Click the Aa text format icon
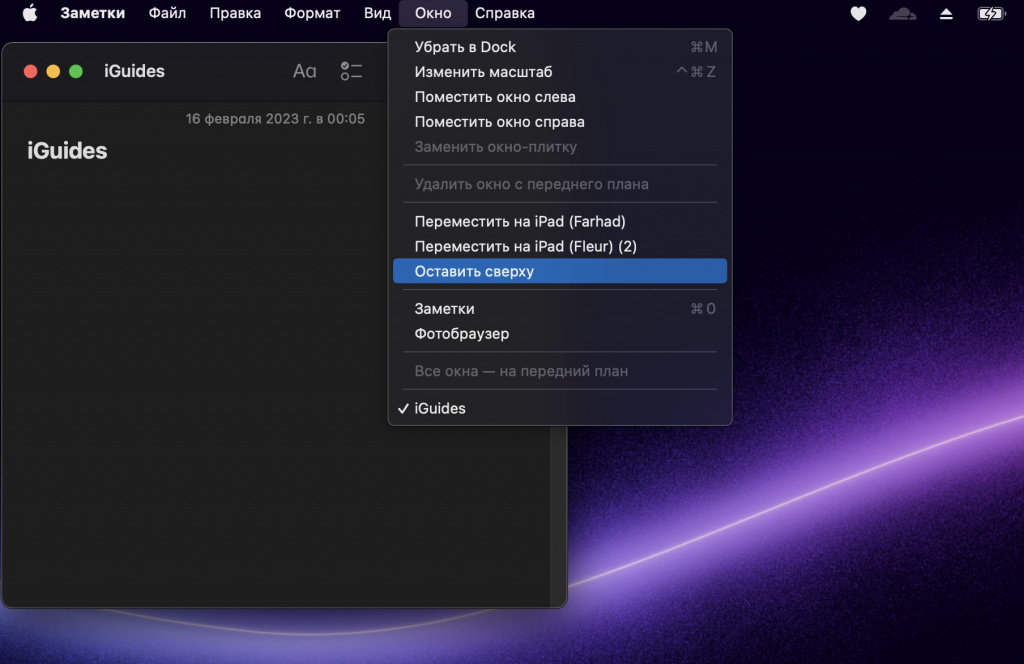Image resolution: width=1024 pixels, height=664 pixels. [x=304, y=71]
